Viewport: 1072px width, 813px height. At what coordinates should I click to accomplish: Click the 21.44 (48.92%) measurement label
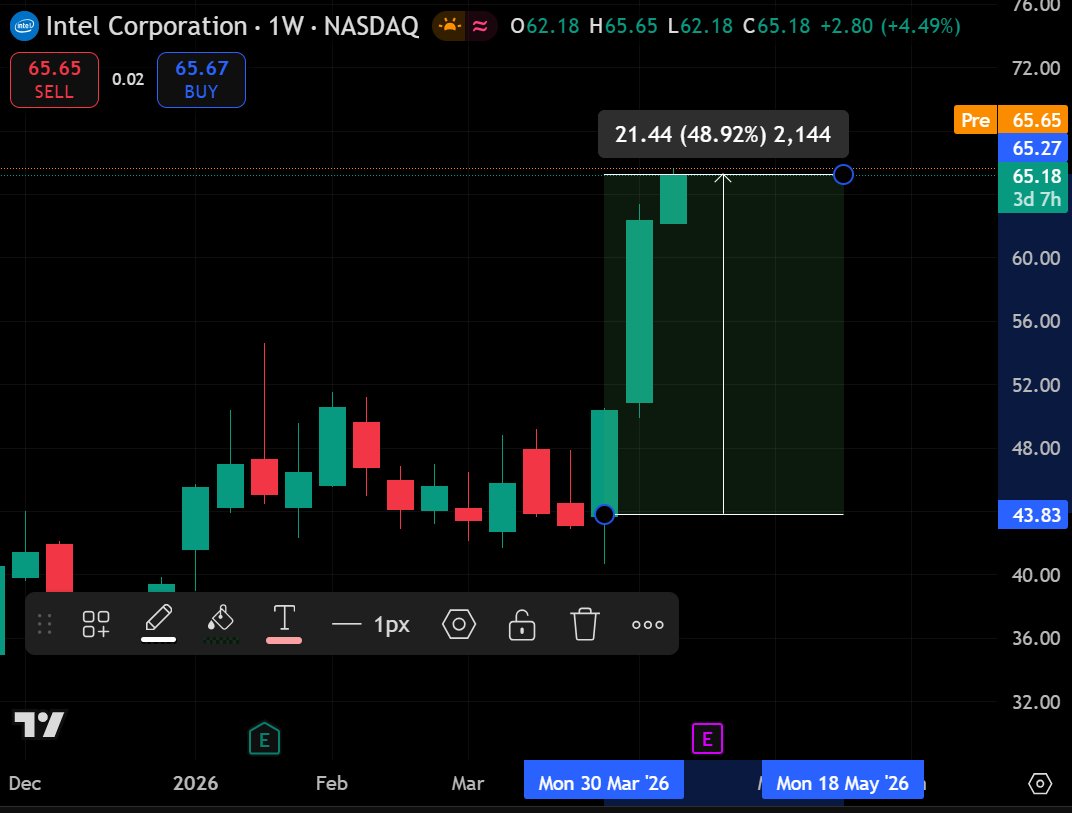click(723, 135)
